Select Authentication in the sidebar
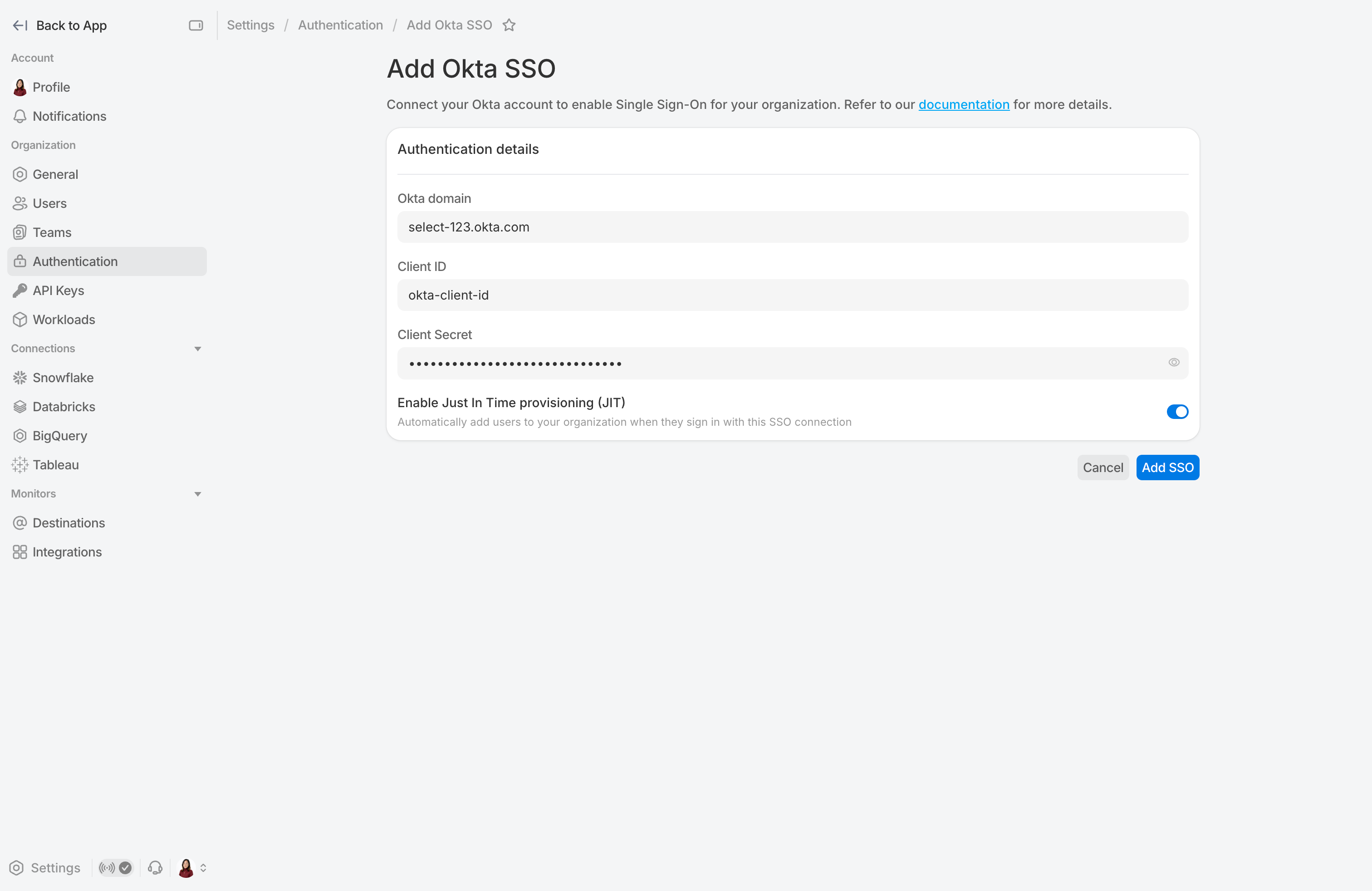This screenshot has width=1372, height=891. pyautogui.click(x=107, y=261)
